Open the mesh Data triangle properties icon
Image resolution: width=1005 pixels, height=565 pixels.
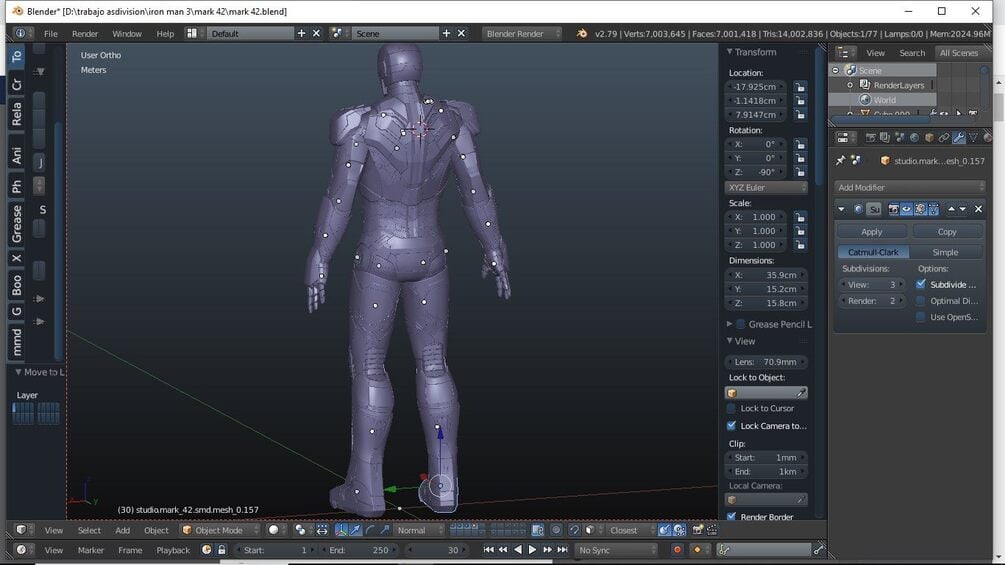tap(974, 138)
